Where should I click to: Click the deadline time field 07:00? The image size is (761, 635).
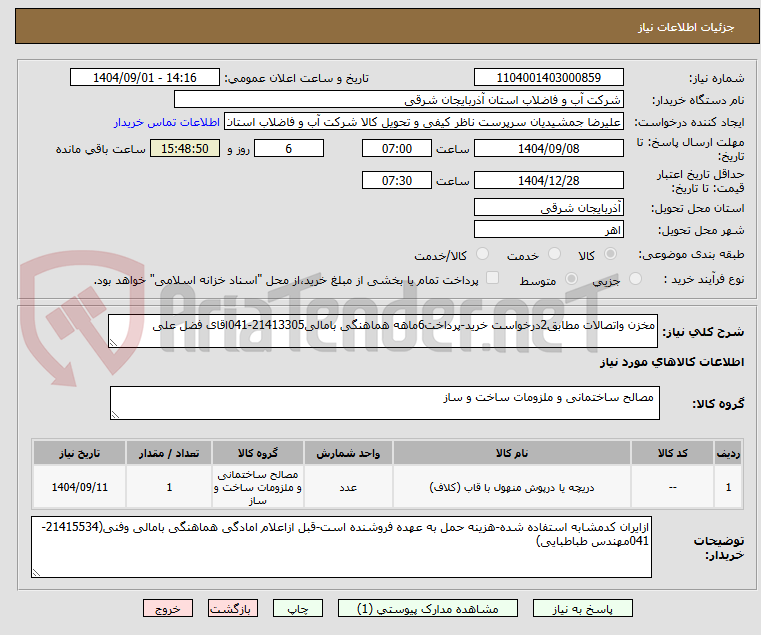(397, 149)
